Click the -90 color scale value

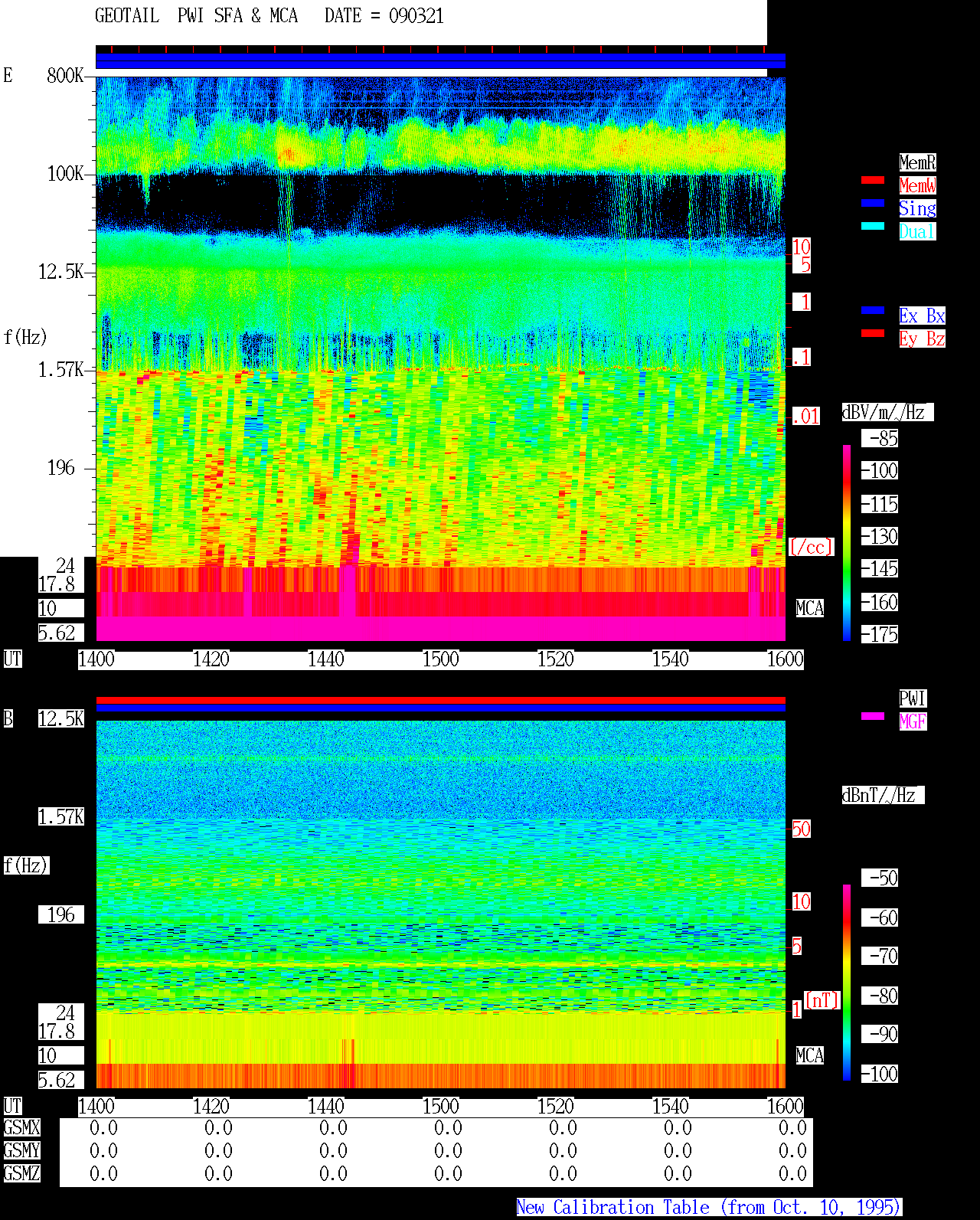coord(880,1034)
